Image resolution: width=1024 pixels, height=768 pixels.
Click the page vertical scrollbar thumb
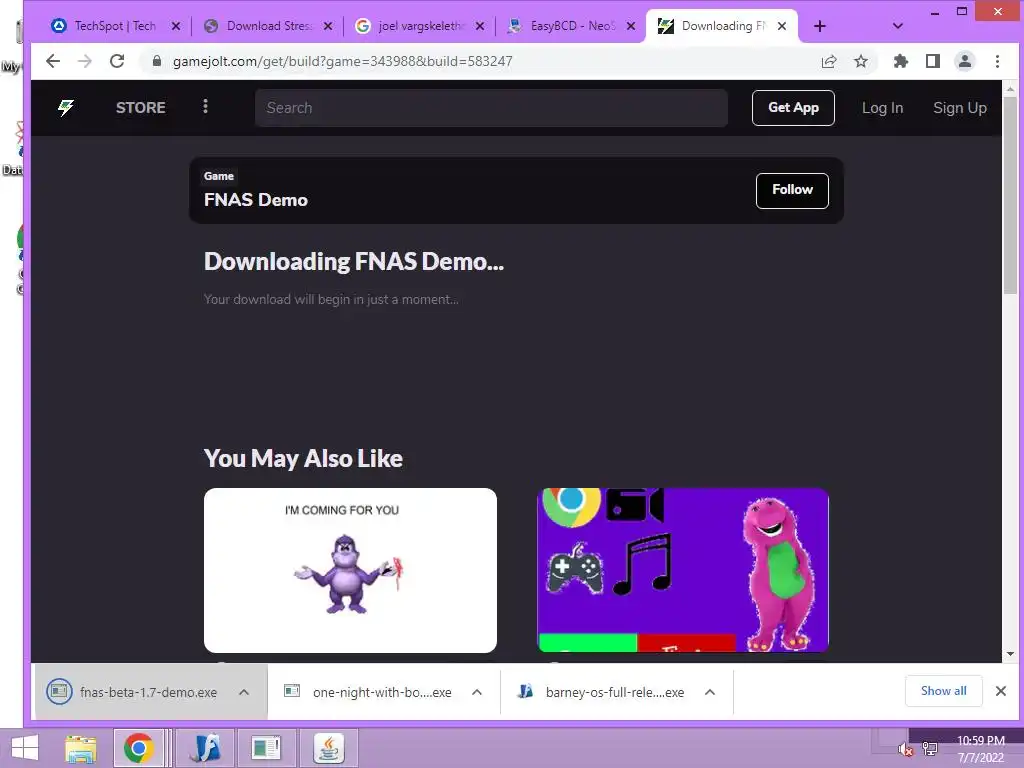tap(1010, 196)
